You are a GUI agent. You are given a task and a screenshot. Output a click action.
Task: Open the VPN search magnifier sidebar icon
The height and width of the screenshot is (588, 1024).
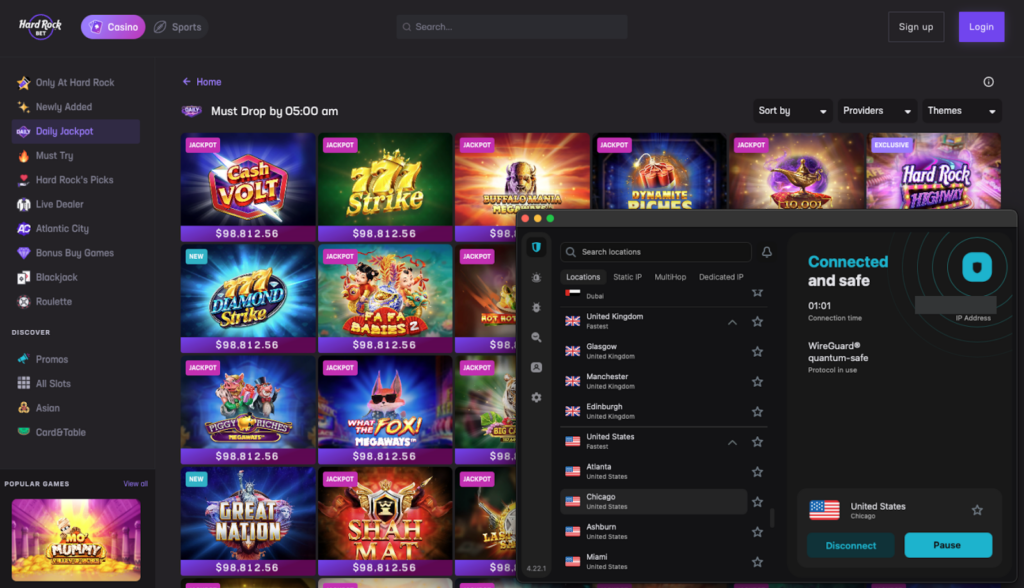click(536, 337)
